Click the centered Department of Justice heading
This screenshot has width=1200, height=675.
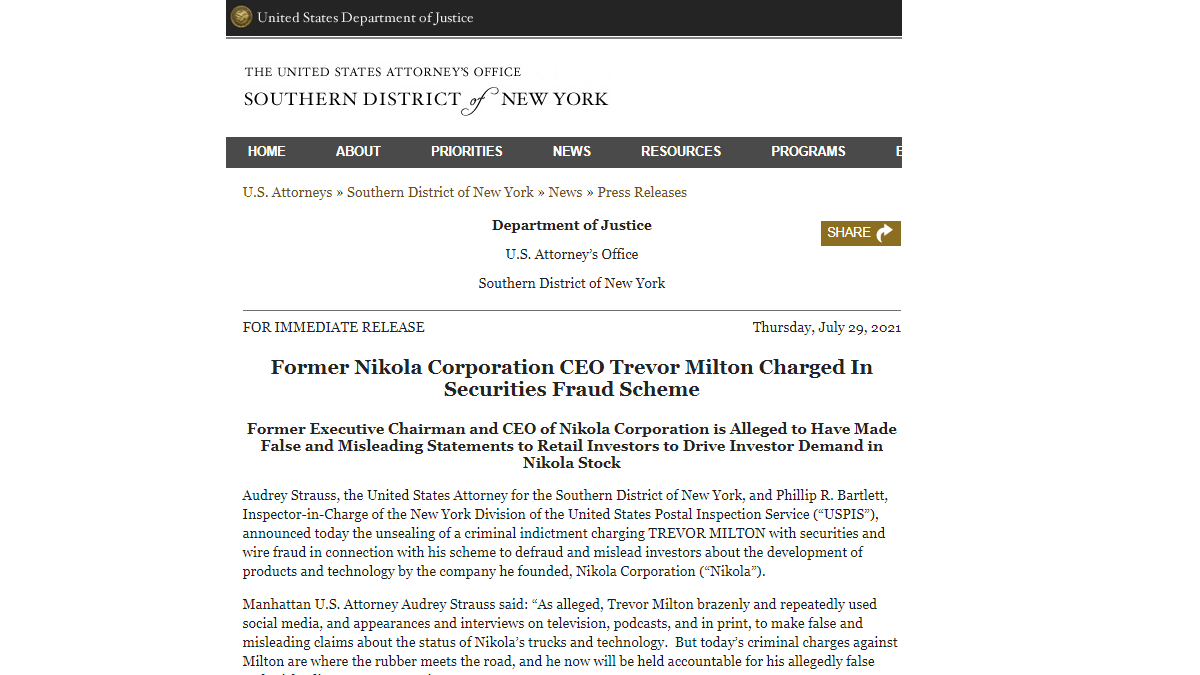[572, 225]
